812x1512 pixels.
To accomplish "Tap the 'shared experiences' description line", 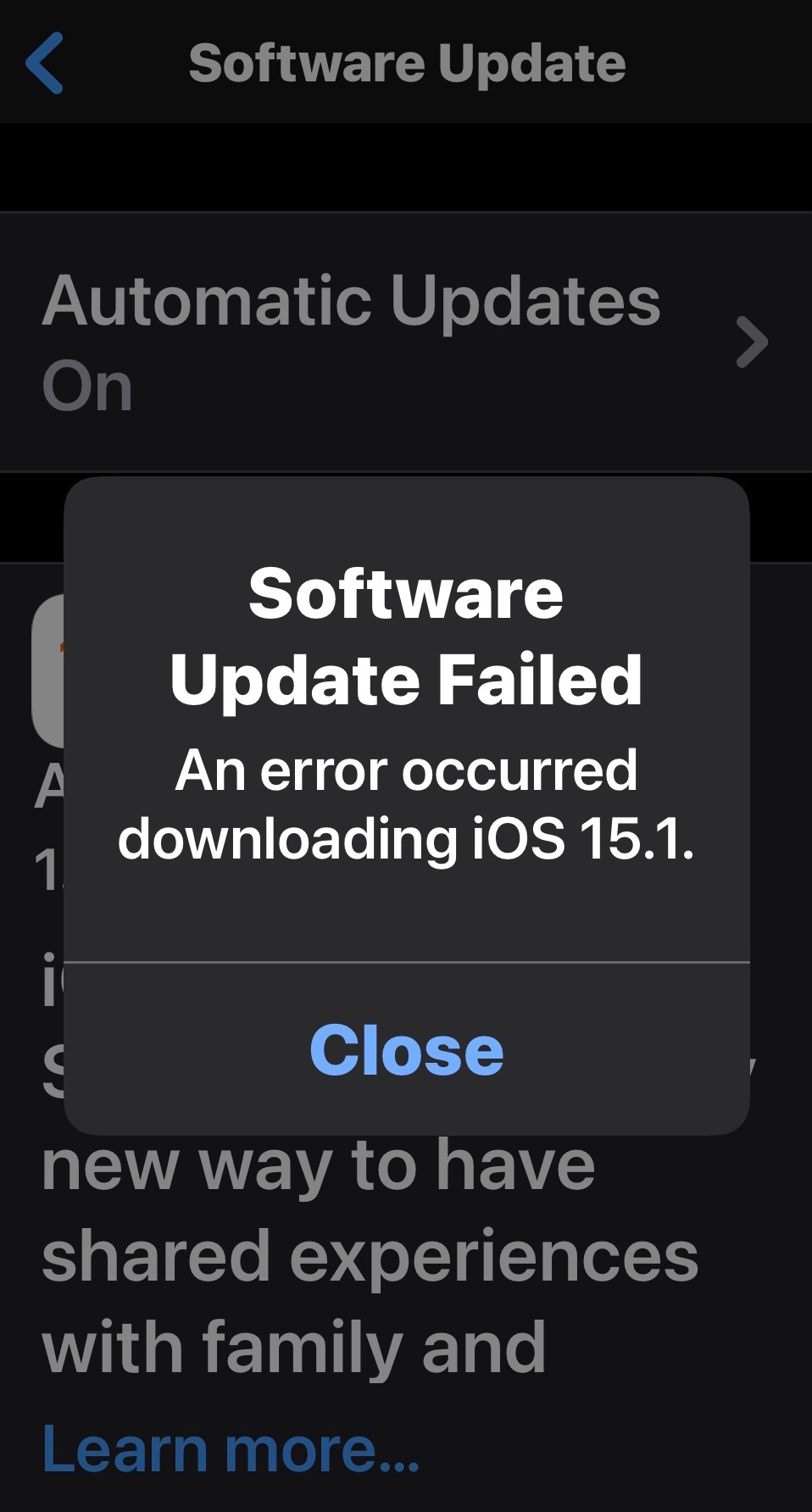I will [370, 1257].
